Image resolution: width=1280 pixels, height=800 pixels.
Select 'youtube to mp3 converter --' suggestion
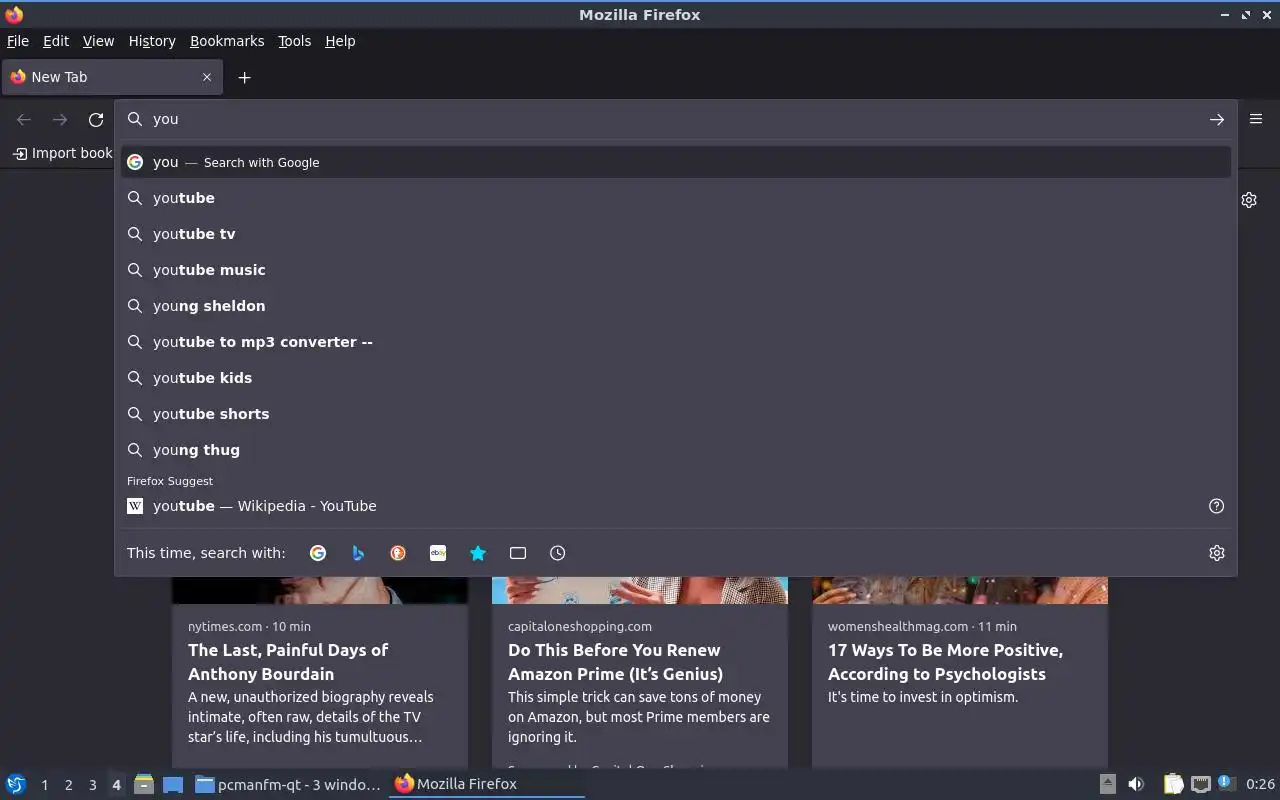coord(676,342)
